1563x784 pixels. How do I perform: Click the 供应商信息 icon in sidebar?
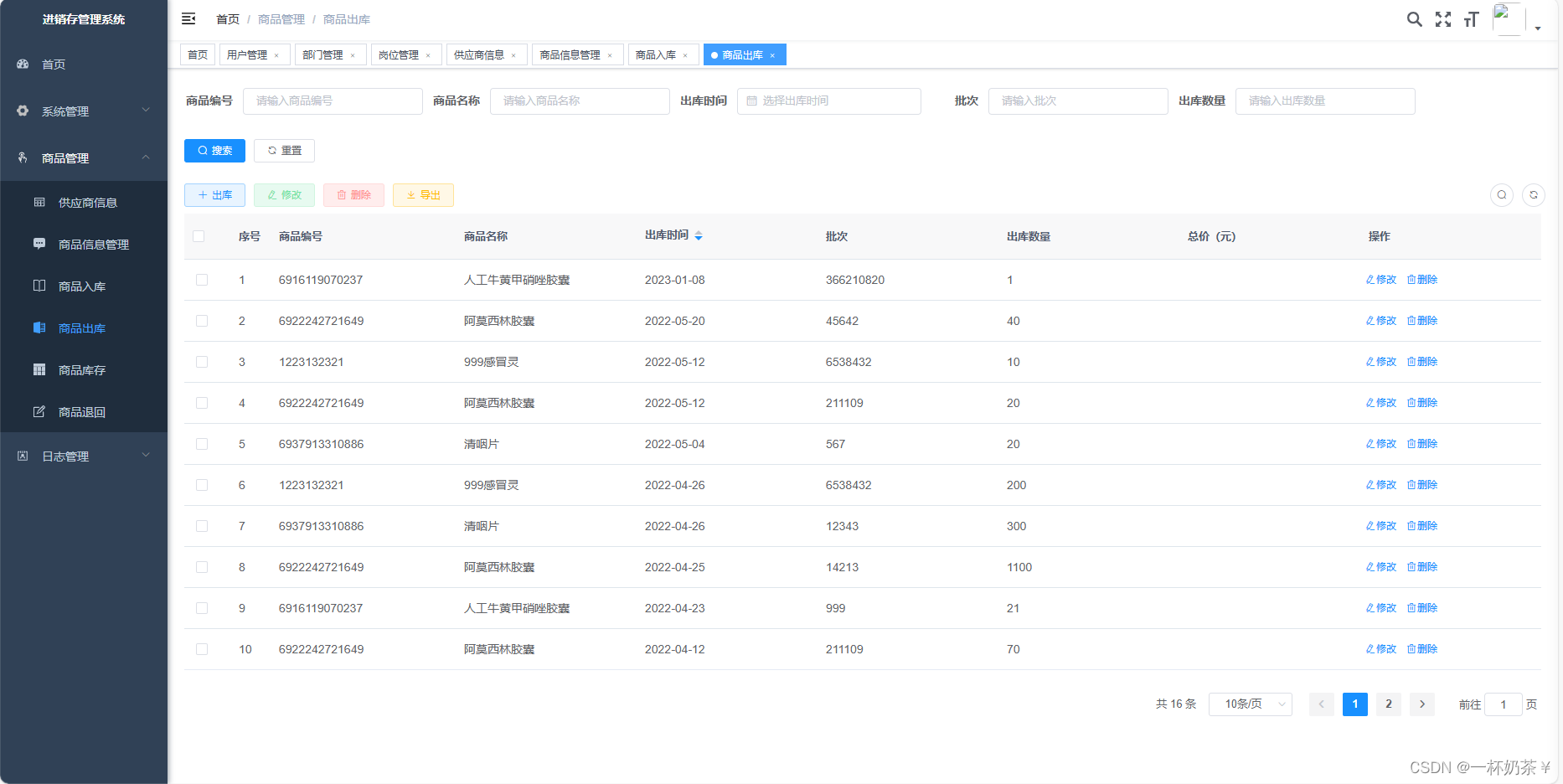(x=39, y=202)
